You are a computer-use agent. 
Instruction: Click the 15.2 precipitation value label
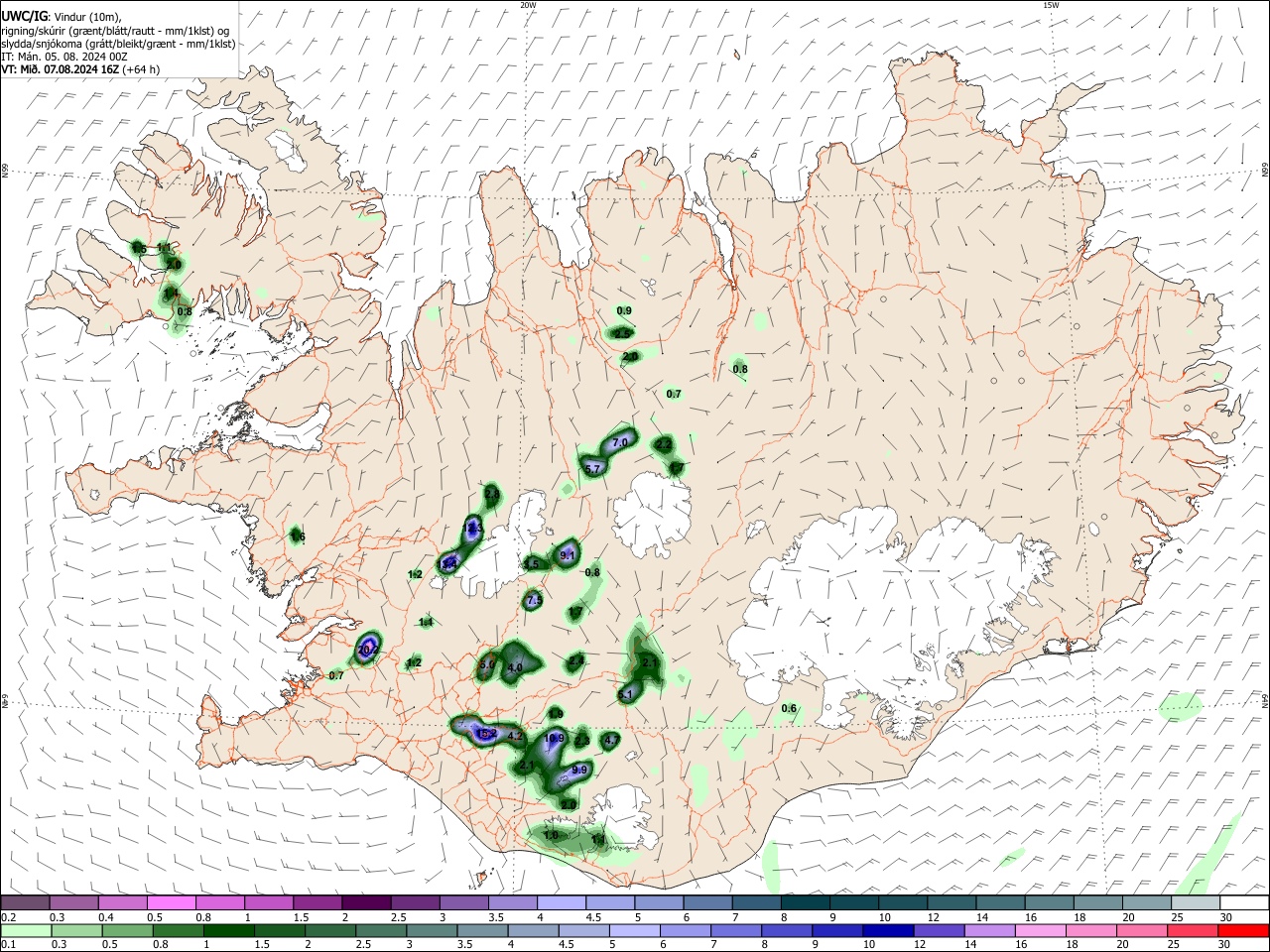point(486,734)
